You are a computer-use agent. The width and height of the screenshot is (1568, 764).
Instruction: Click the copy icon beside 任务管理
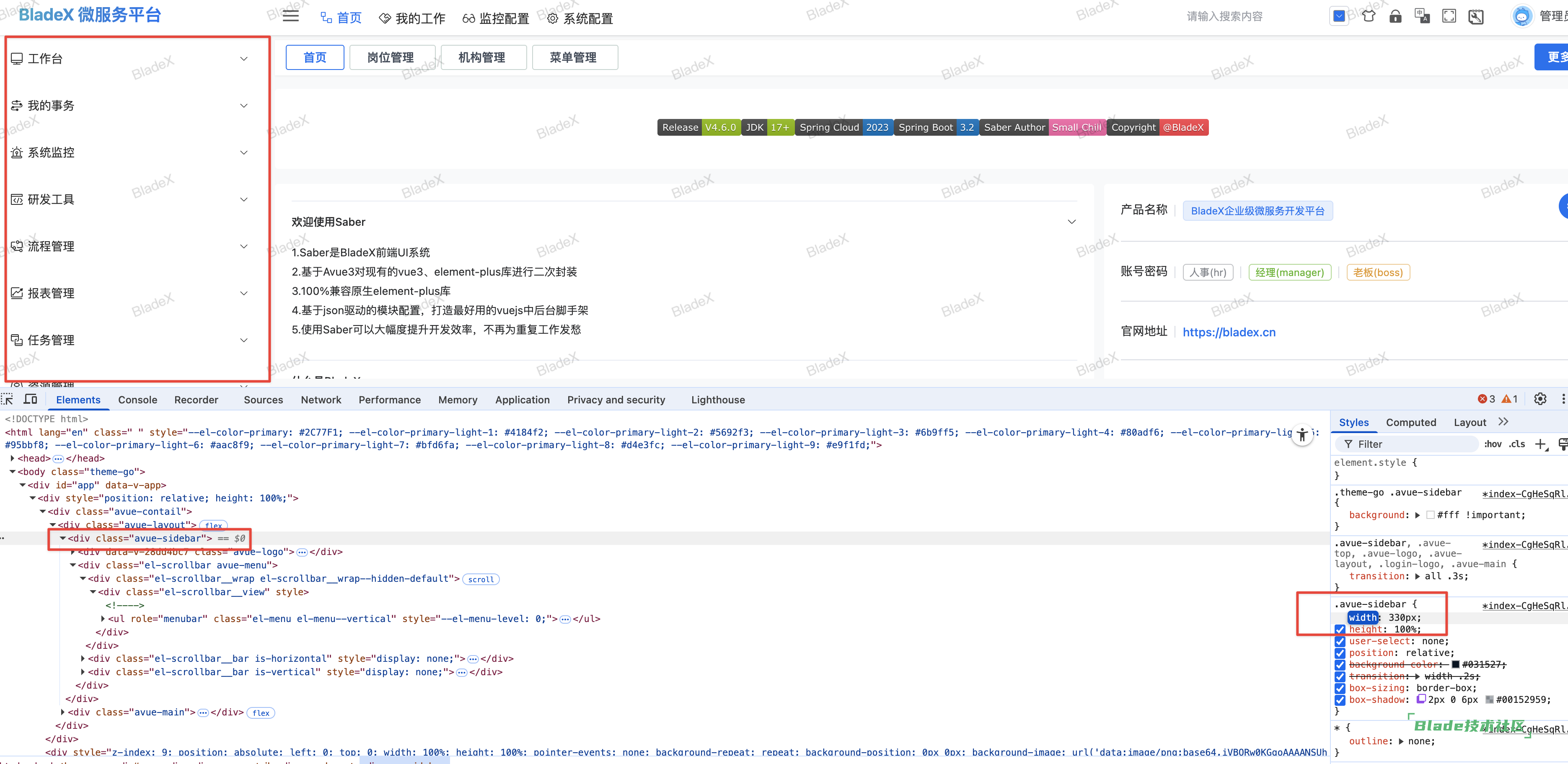(17, 340)
